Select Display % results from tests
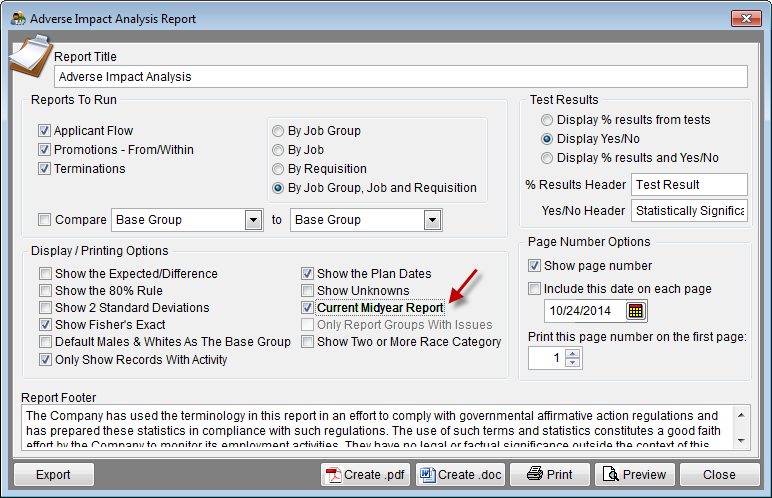 pos(547,120)
